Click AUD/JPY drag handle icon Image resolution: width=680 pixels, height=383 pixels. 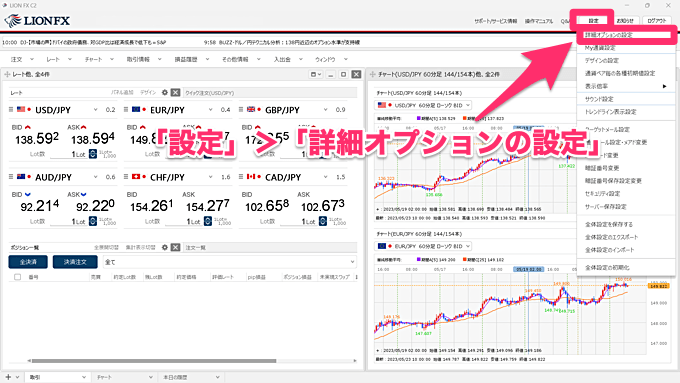[11, 177]
